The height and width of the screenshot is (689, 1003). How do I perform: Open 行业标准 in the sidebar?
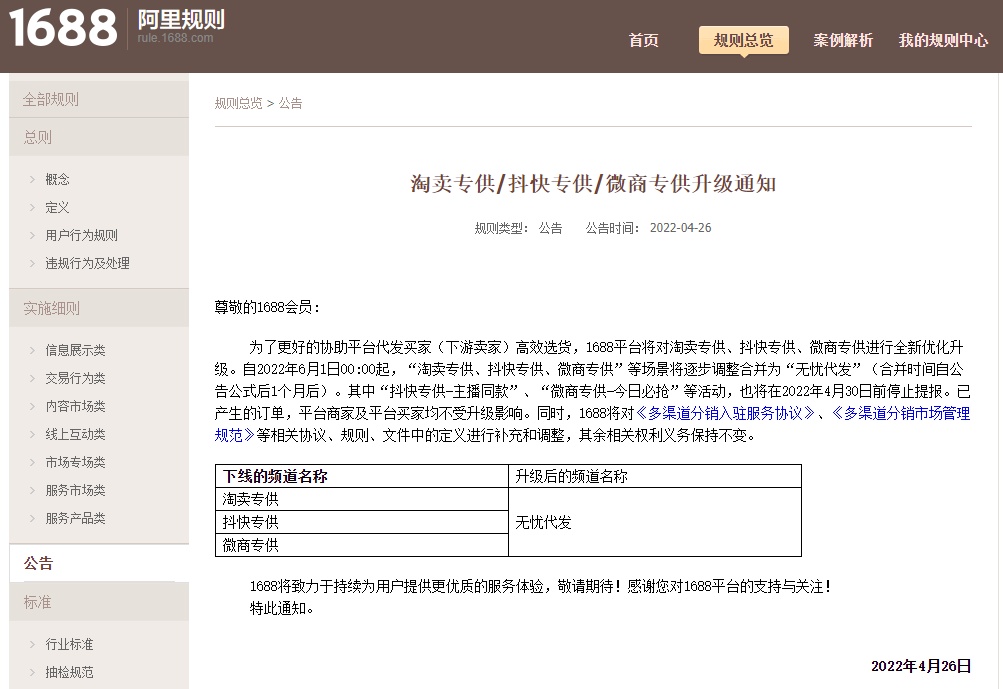(x=69, y=644)
